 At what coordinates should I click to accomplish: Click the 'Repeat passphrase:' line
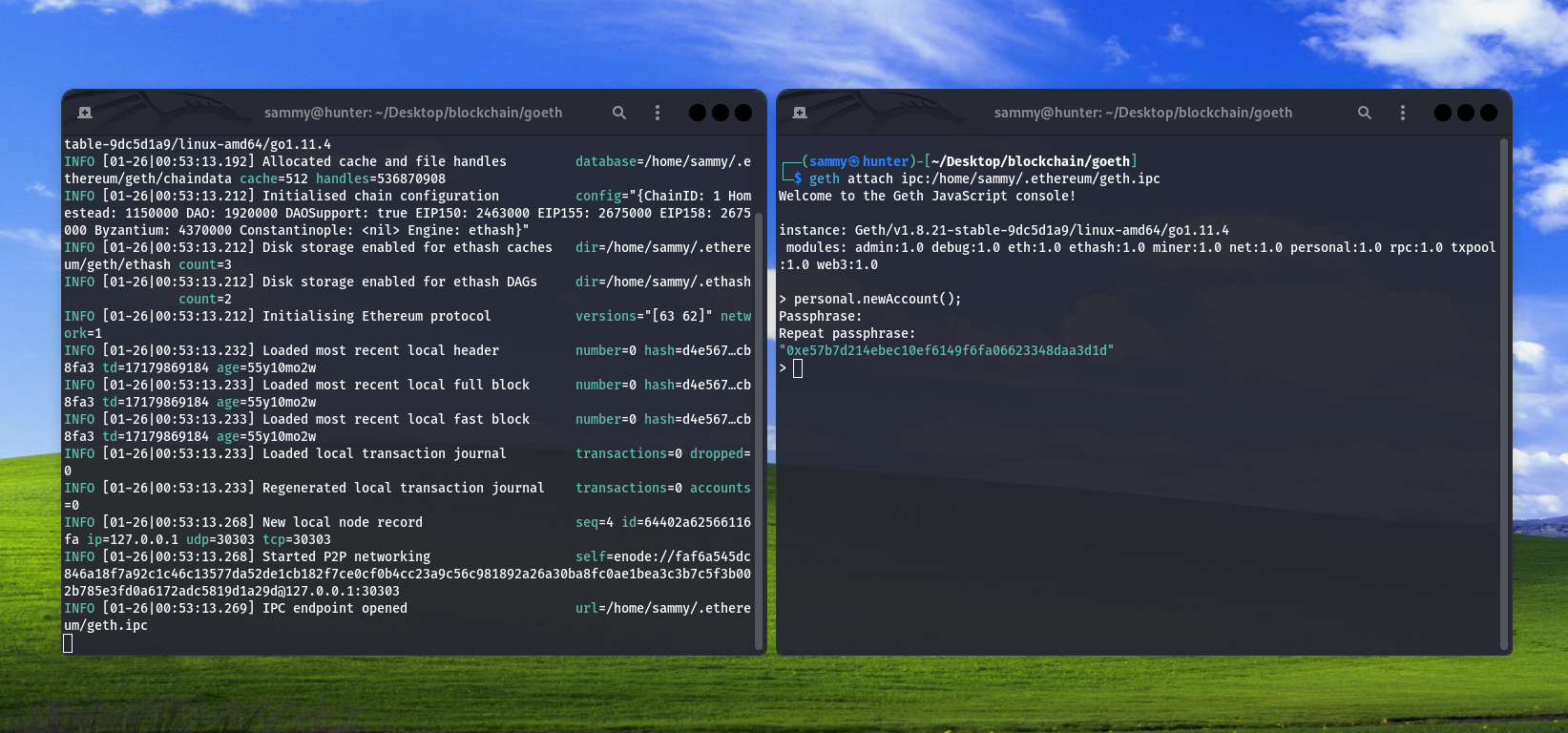tap(847, 333)
